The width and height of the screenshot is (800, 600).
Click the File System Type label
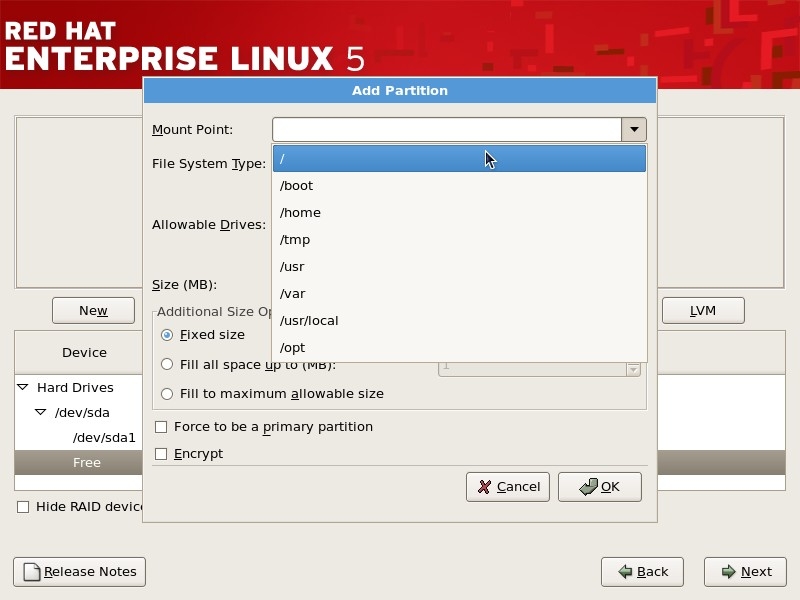click(209, 164)
